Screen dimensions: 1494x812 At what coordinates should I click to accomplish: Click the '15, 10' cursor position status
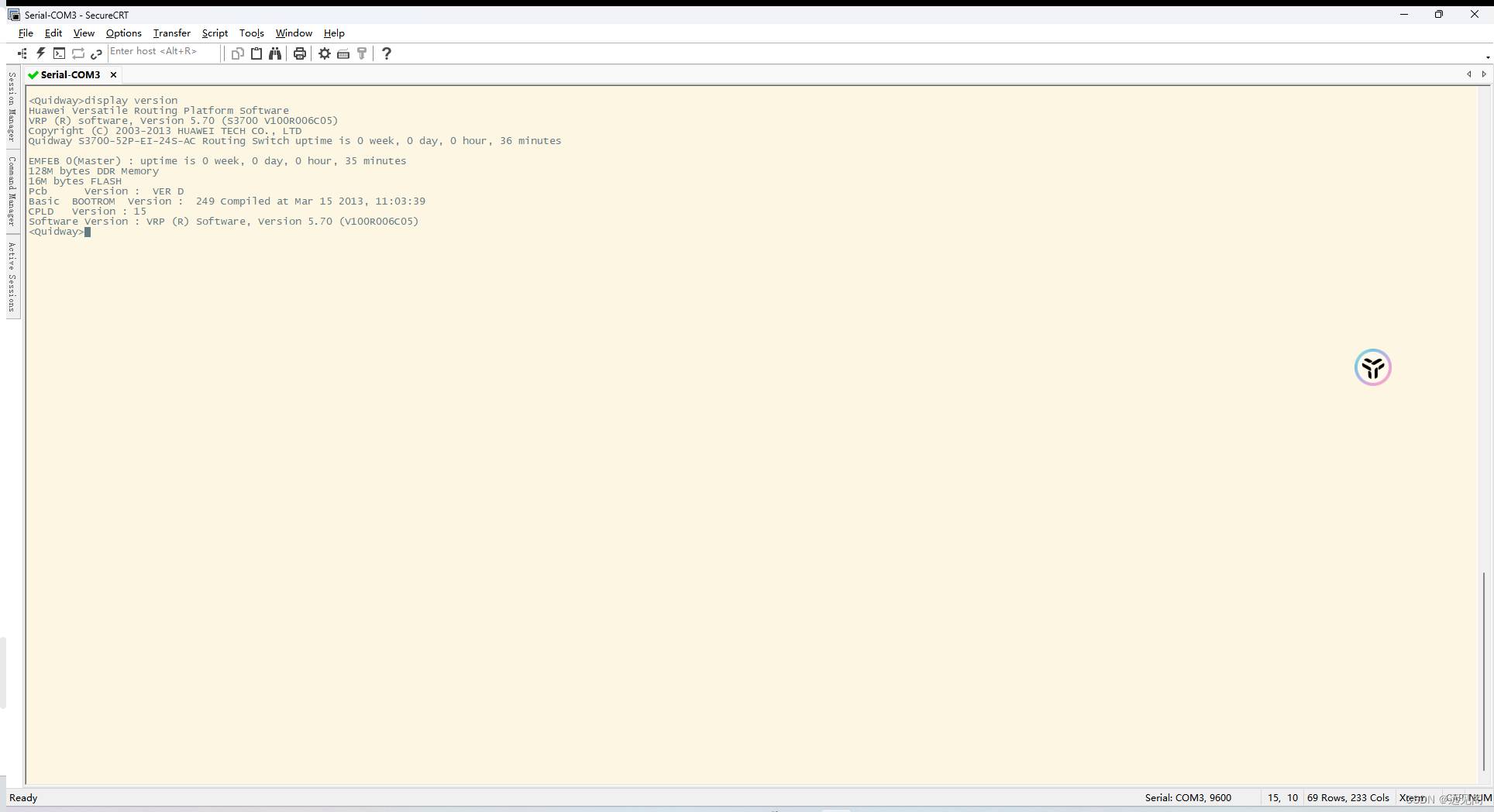click(1282, 798)
